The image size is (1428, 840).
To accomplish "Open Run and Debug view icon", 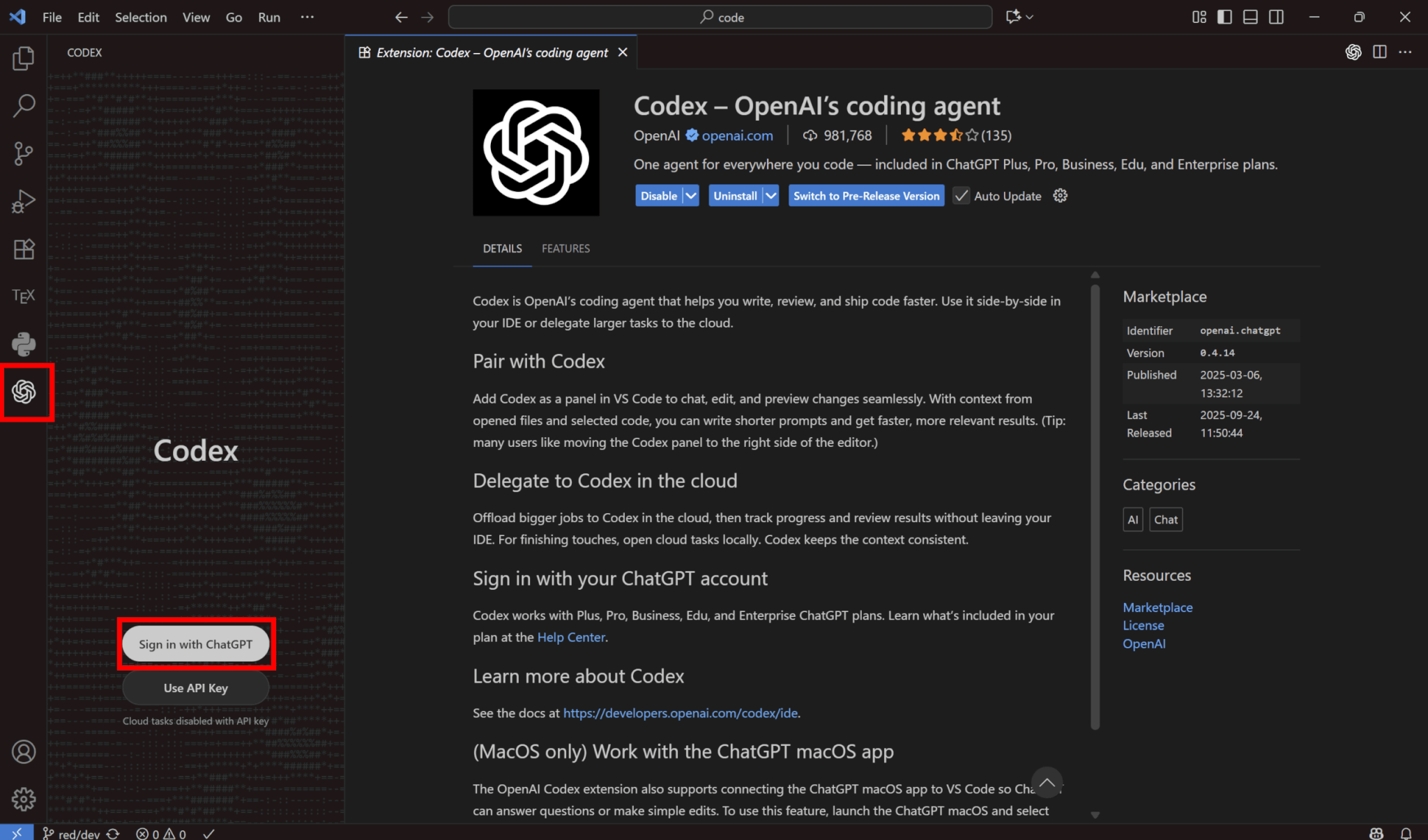I will 24,201.
